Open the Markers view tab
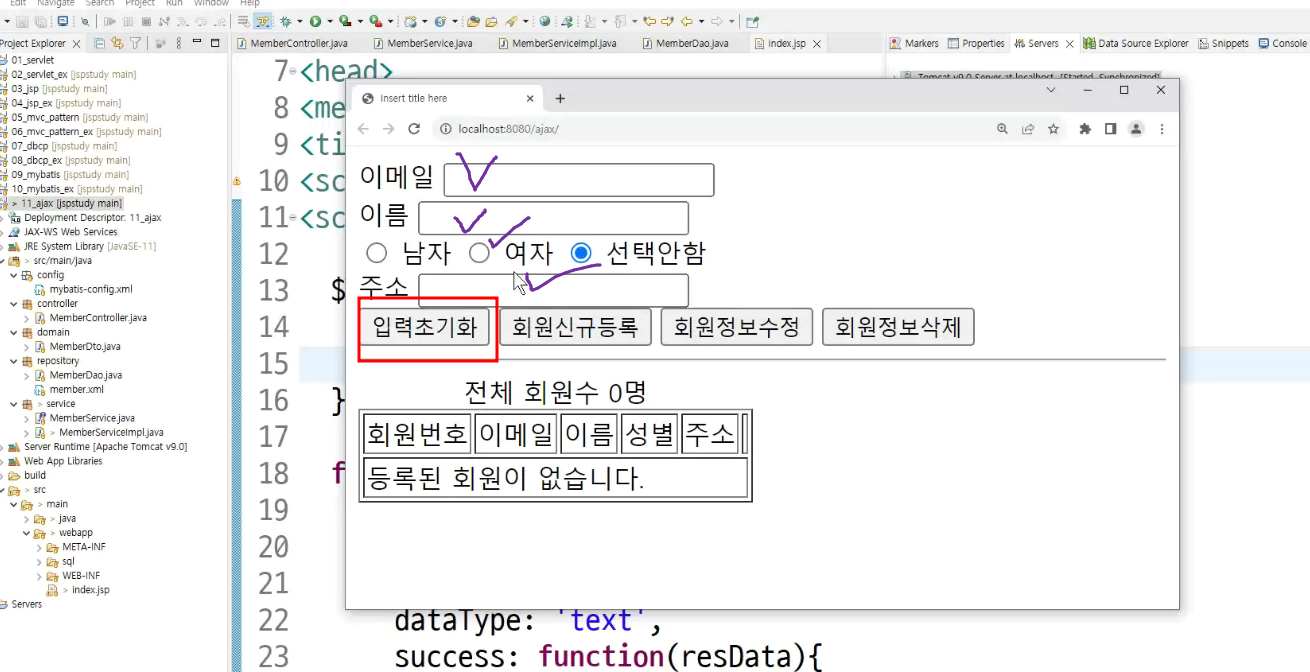The height and width of the screenshot is (672, 1310). (914, 43)
